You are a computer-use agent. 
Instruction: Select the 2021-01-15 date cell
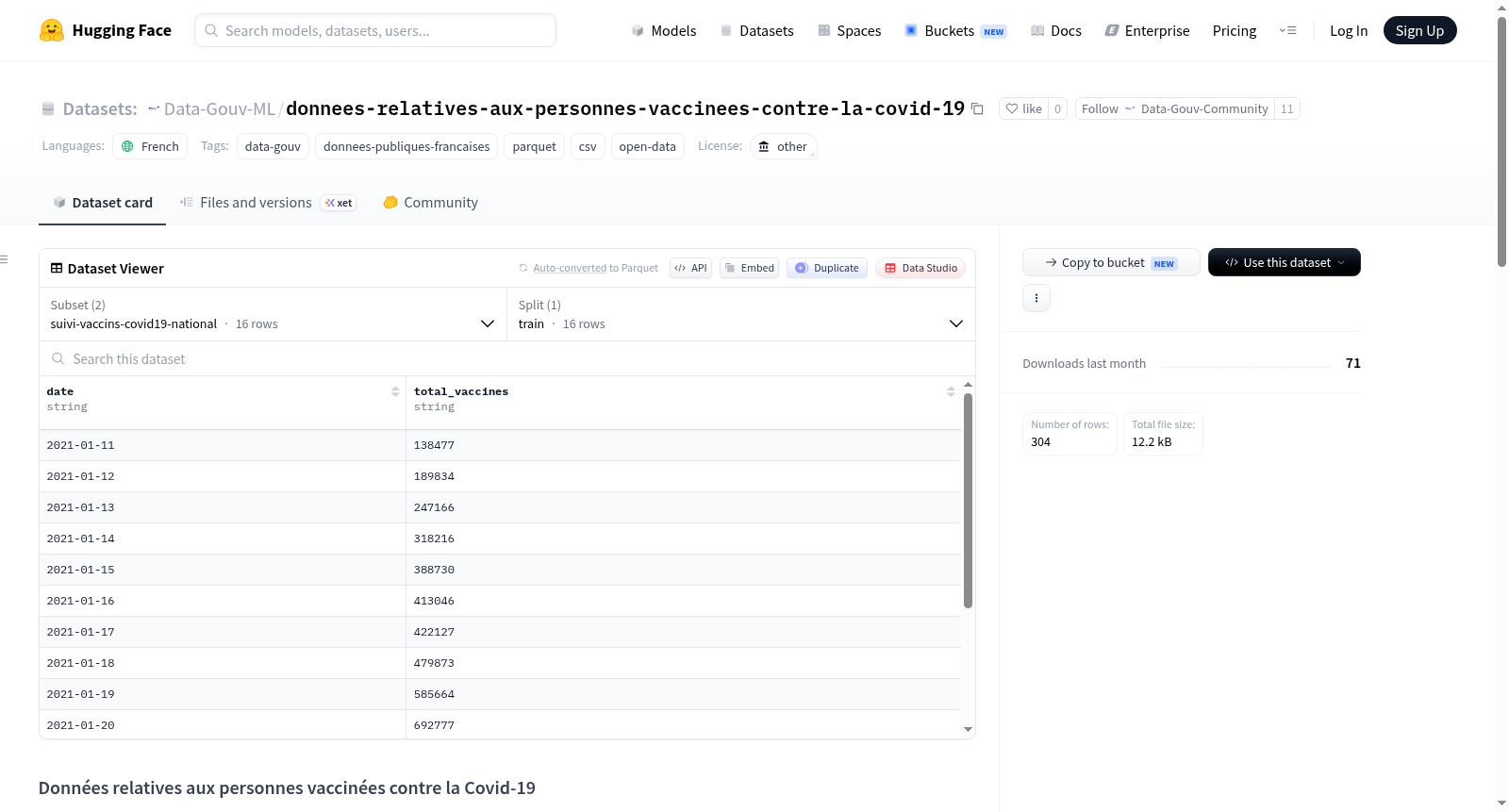pos(223,570)
